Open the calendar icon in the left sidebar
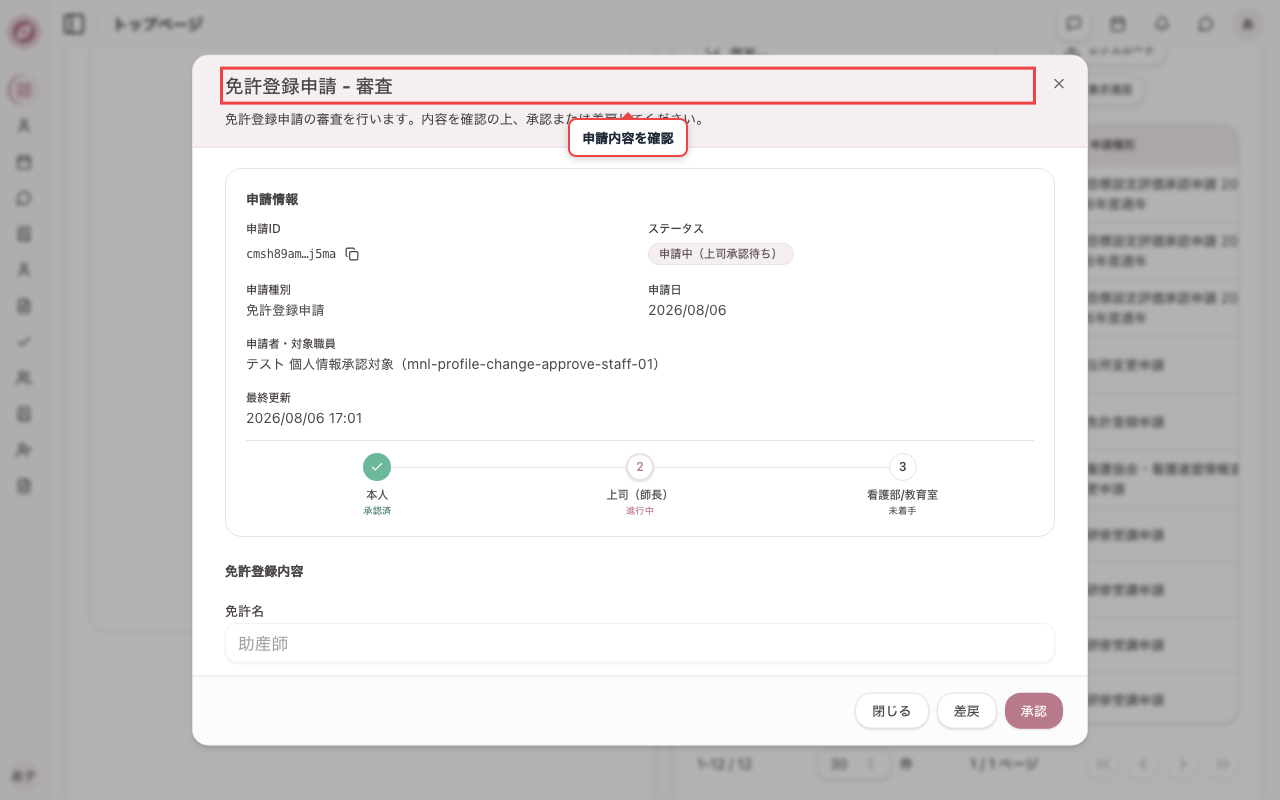Image resolution: width=1280 pixels, height=800 pixels. 24,162
